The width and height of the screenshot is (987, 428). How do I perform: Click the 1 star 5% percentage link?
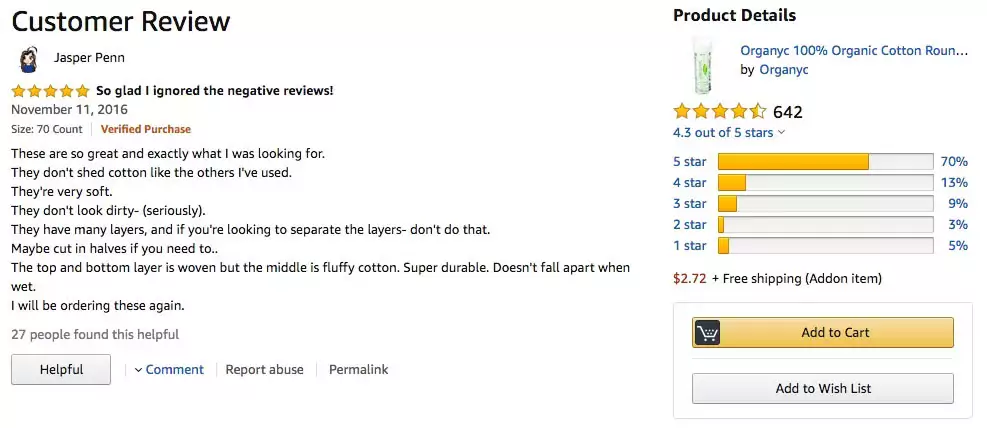(957, 246)
